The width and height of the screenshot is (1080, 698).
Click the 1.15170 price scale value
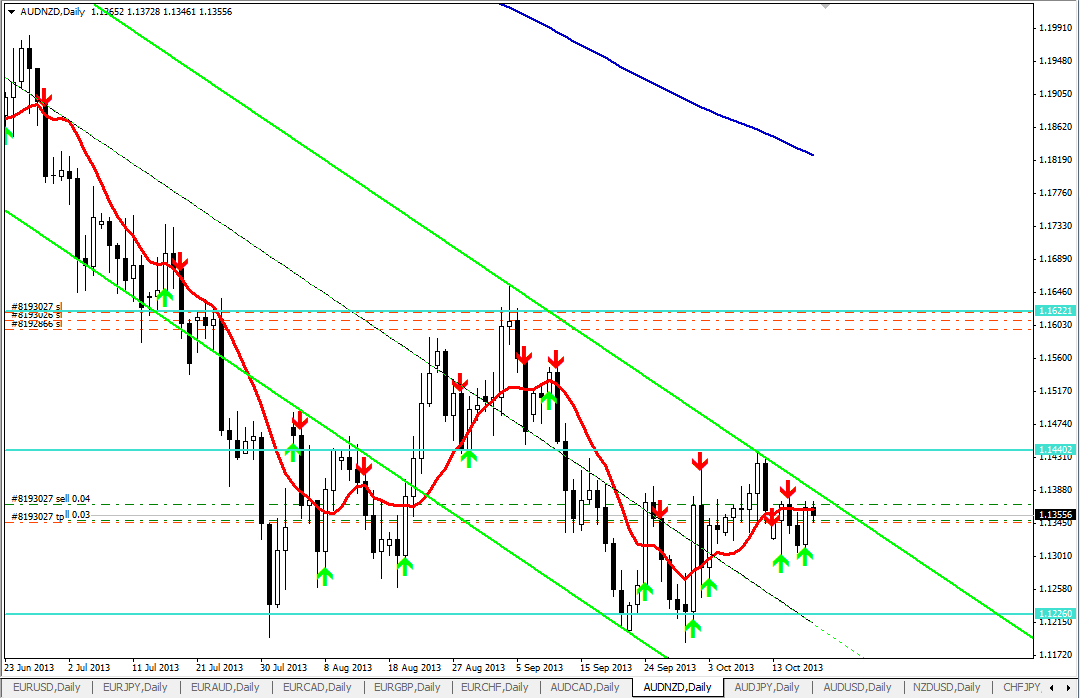1055,391
